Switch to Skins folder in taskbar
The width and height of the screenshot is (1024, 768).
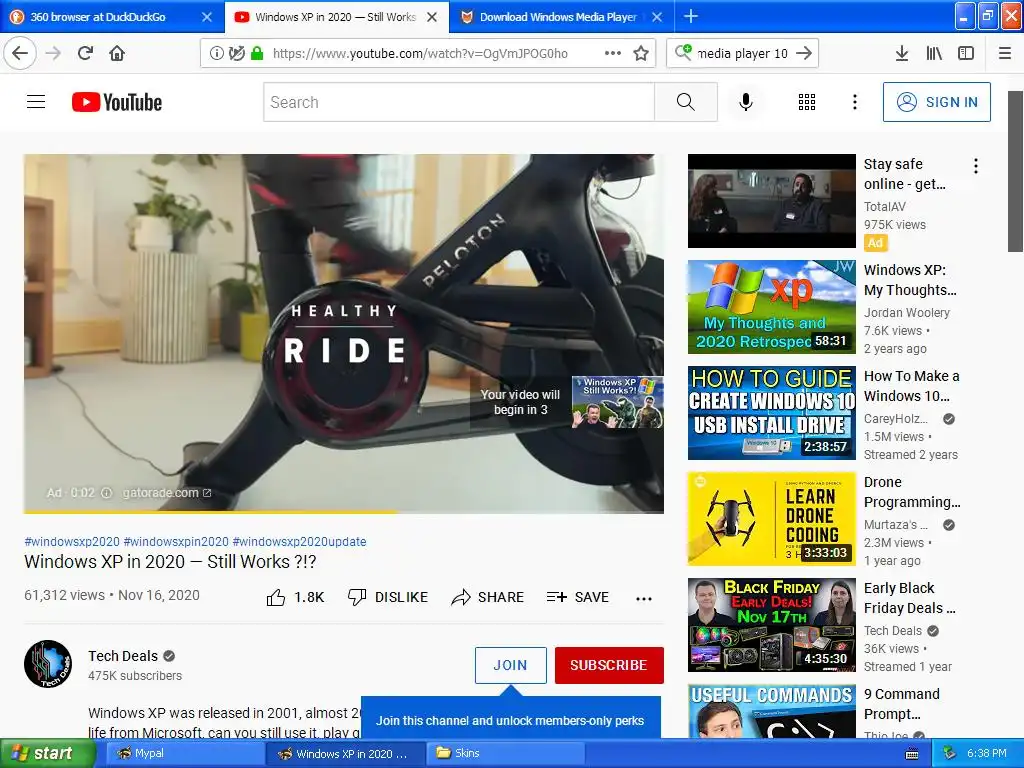tap(504, 754)
